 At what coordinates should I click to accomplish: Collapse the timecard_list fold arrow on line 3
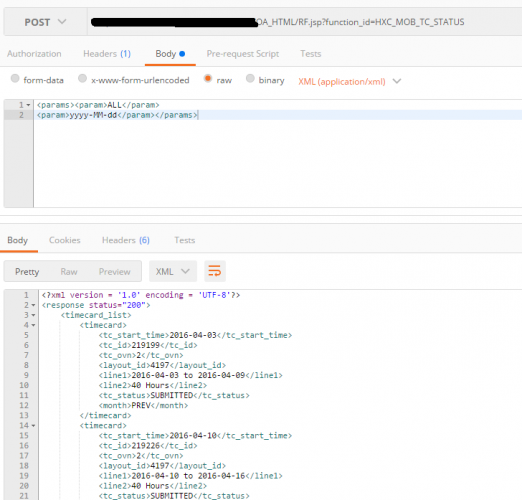point(33,315)
